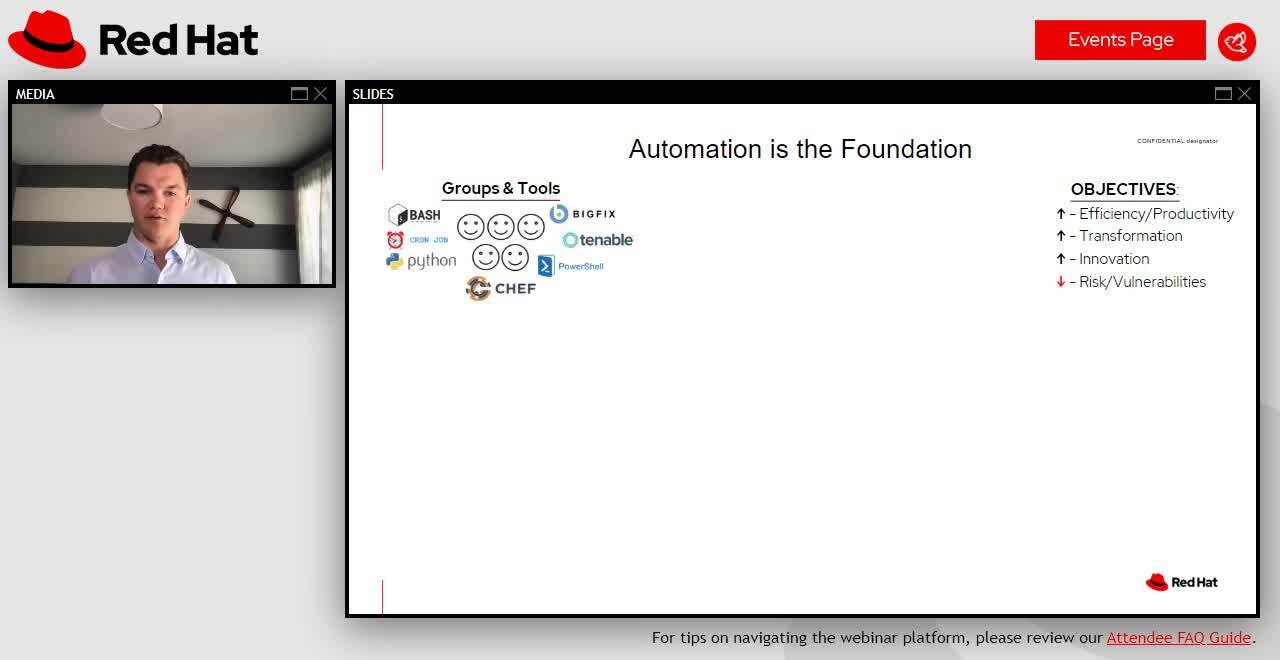Screen dimensions: 1280x660
Task: Click the speaker video feed
Action: point(172,194)
